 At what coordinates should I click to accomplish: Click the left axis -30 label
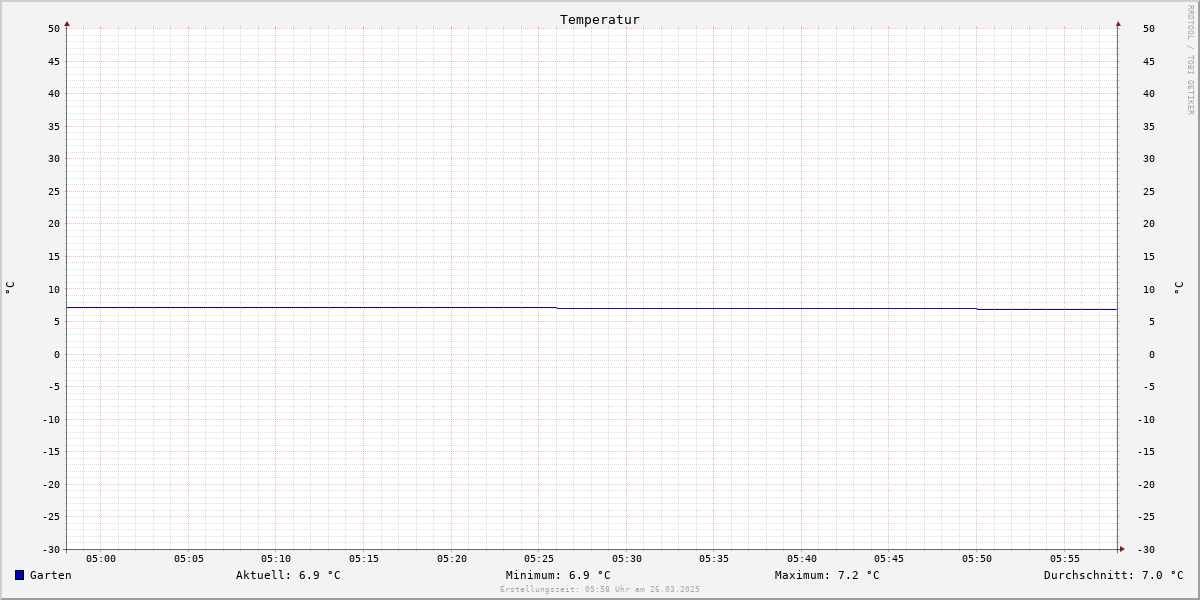click(51, 549)
